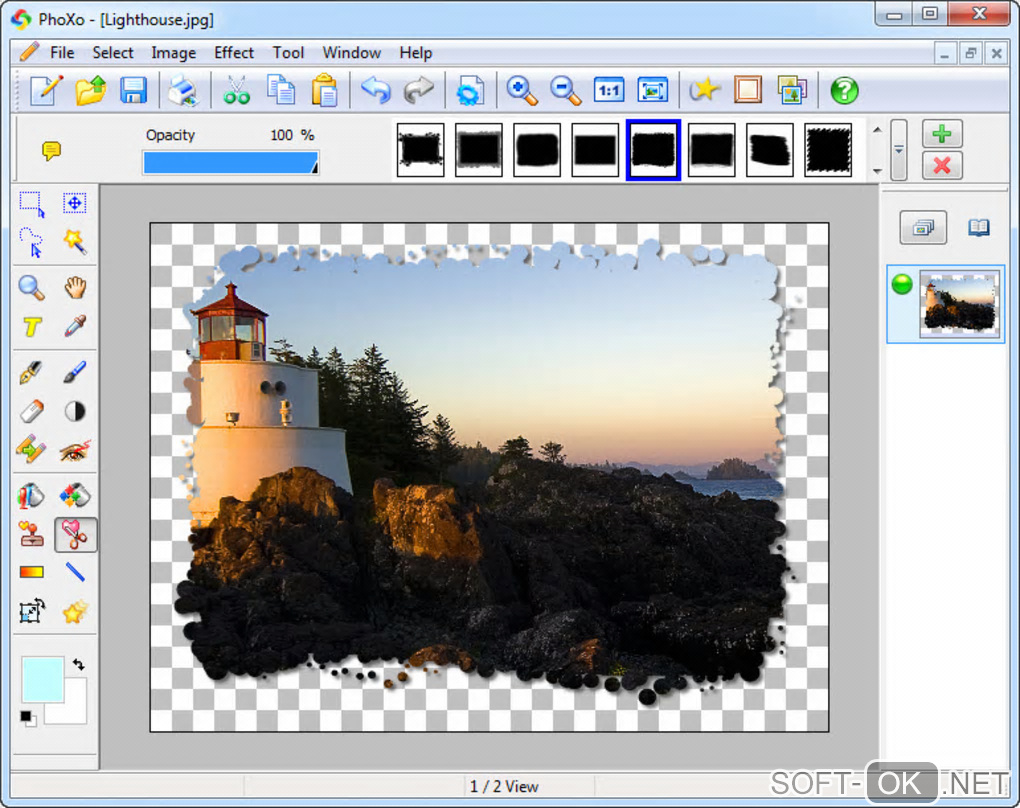The image size is (1020, 808).
Task: Select the Text tool
Action: click(x=32, y=326)
